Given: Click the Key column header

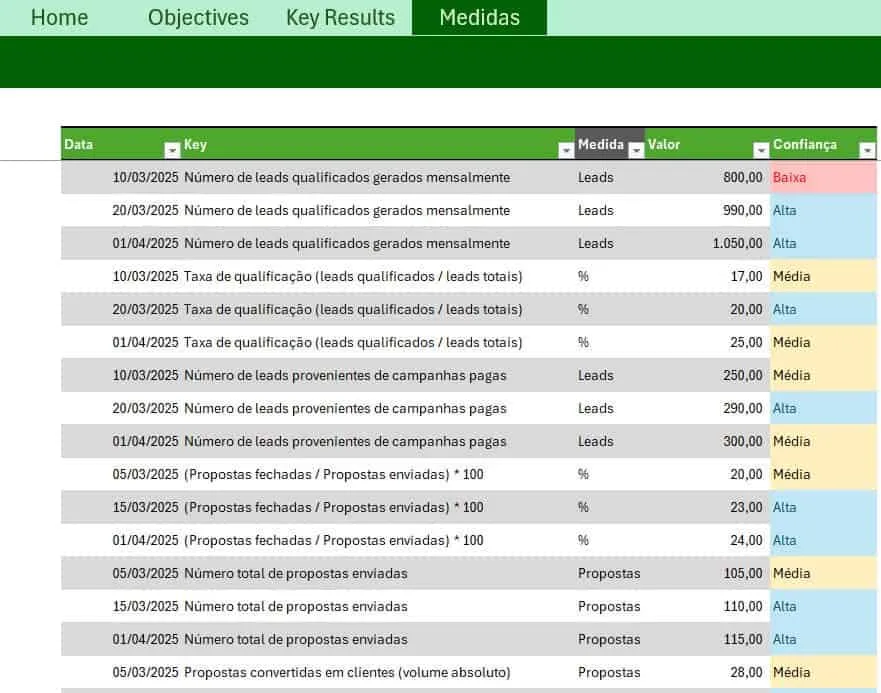Looking at the screenshot, I should click(378, 144).
